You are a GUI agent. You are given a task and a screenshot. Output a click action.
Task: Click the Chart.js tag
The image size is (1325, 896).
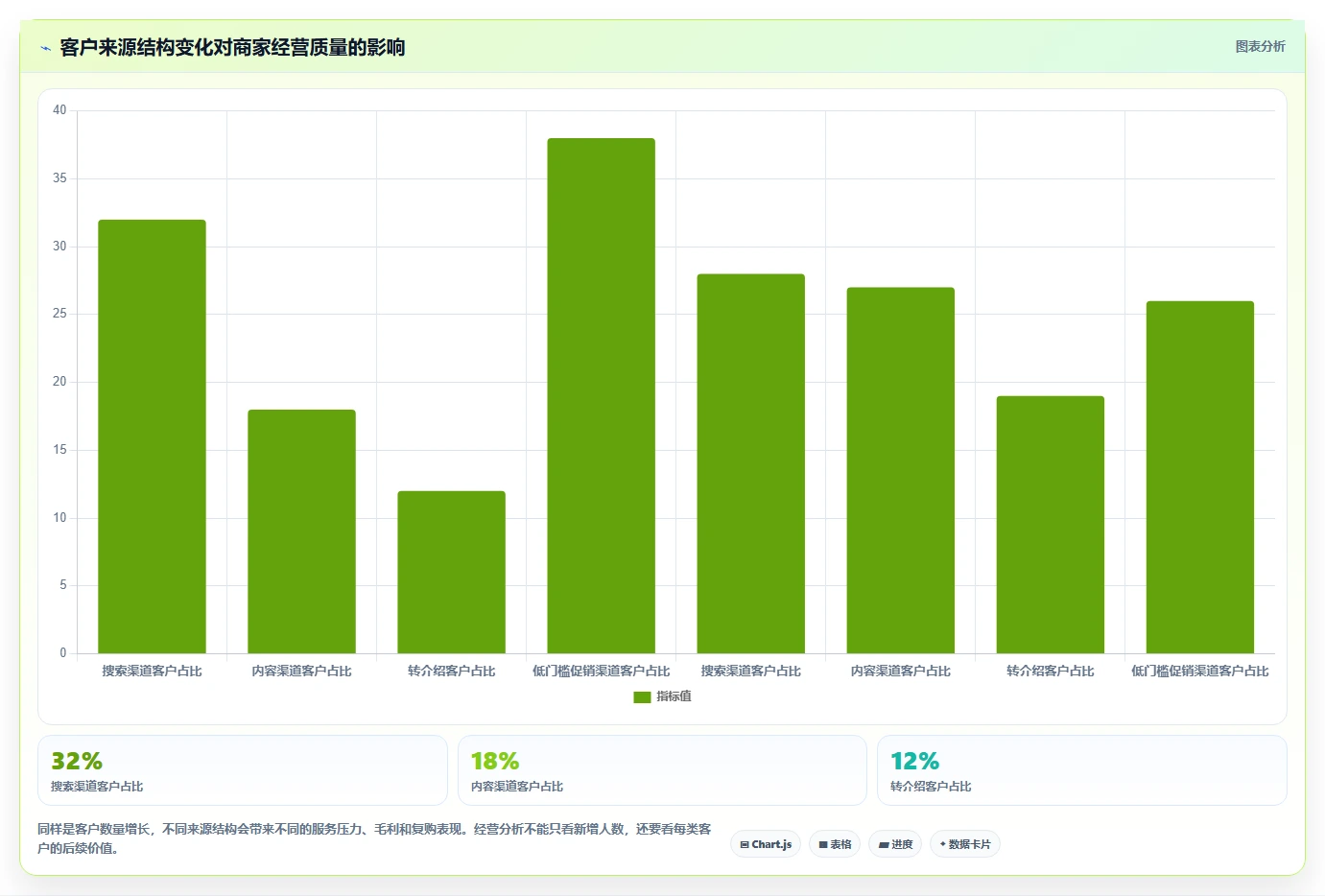766,844
